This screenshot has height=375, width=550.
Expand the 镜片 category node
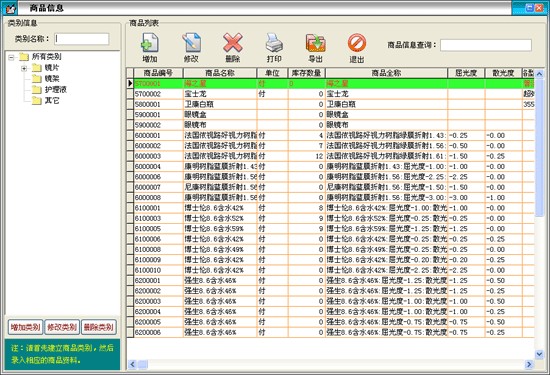[x=24, y=68]
